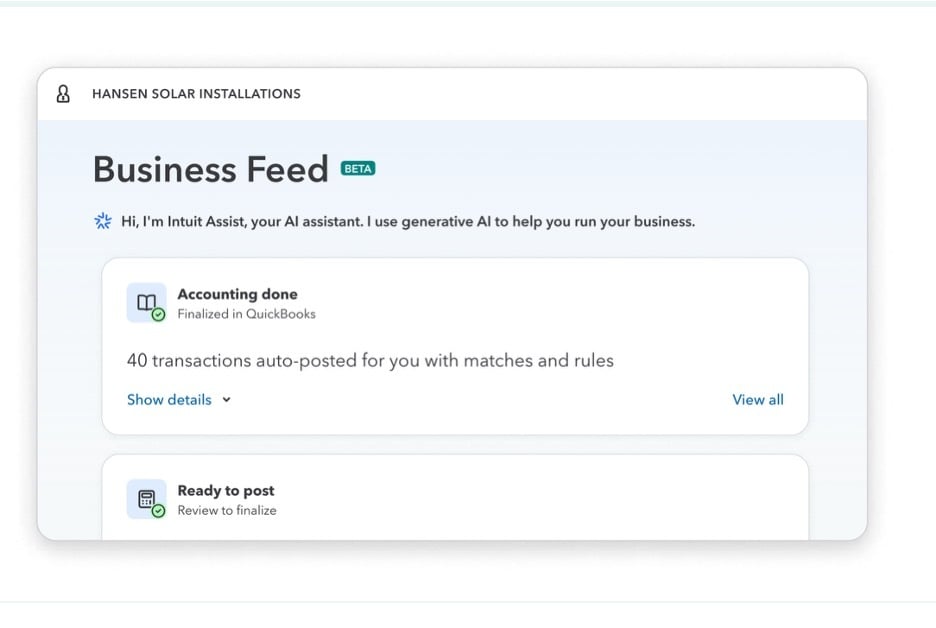The height and width of the screenshot is (628, 936).
Task: Click the Review to finalize subtitle
Action: [227, 510]
